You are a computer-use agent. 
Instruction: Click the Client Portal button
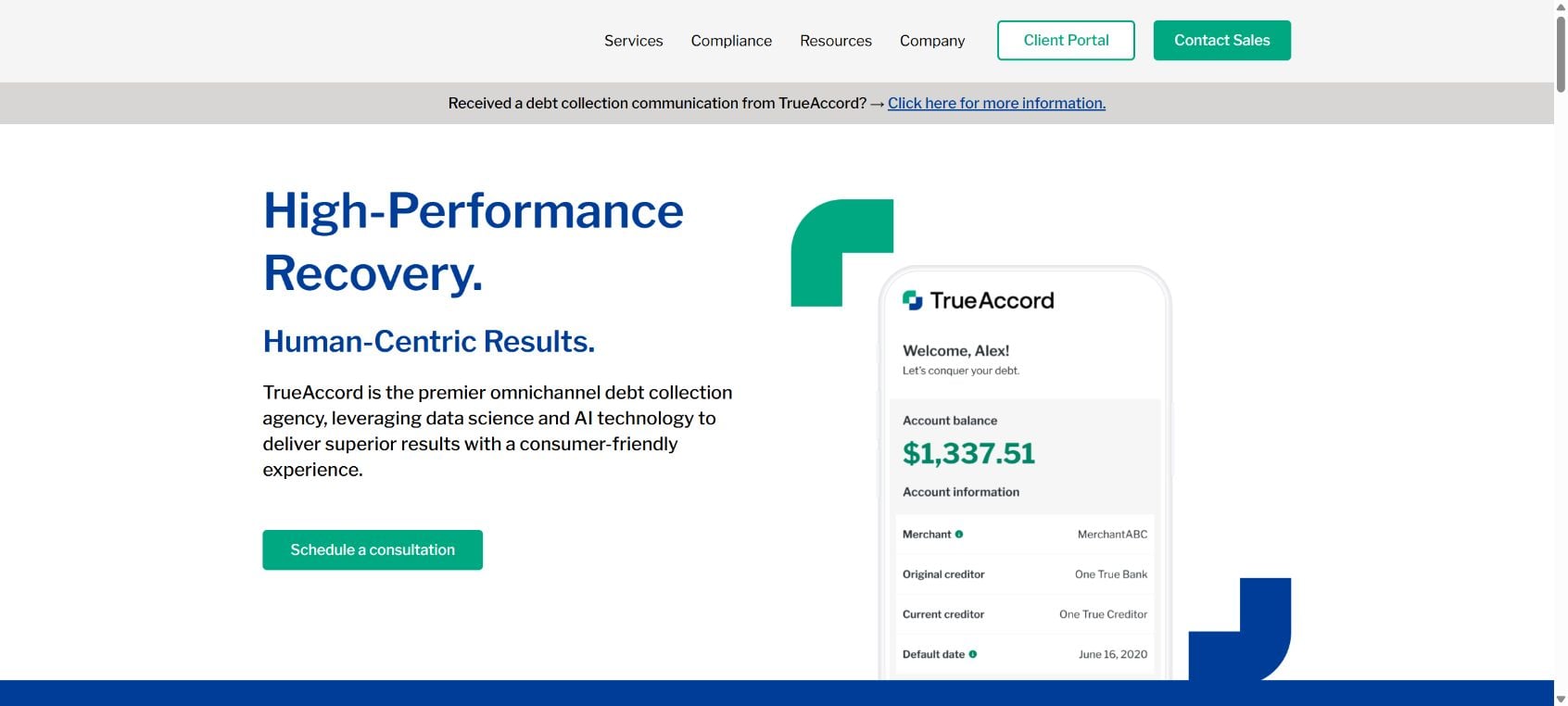pyautogui.click(x=1066, y=40)
